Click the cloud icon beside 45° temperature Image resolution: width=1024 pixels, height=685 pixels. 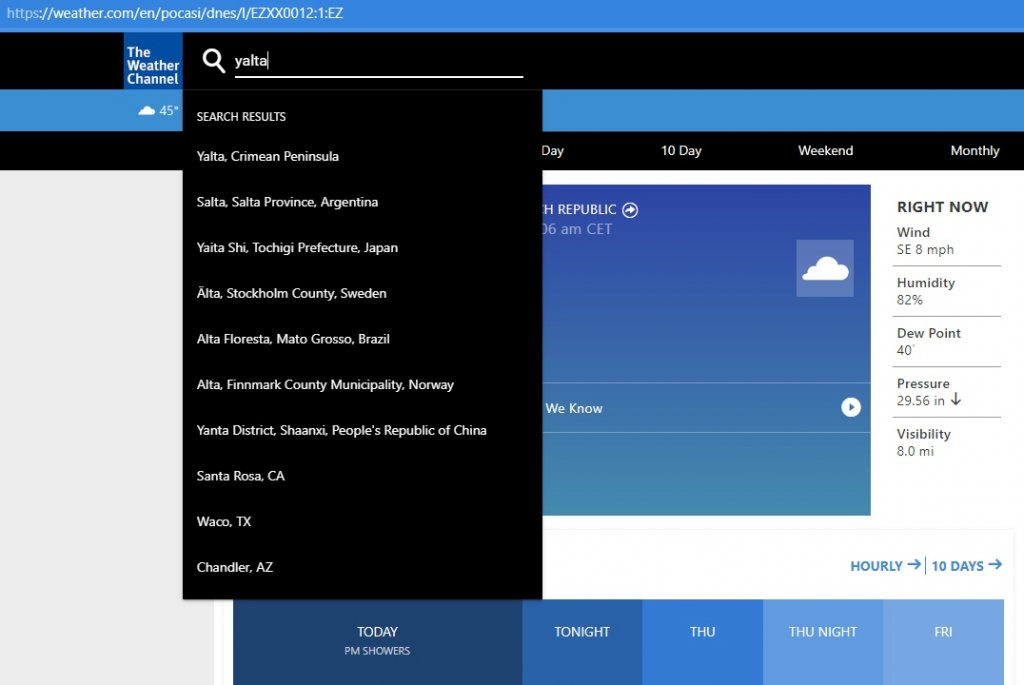click(x=147, y=110)
